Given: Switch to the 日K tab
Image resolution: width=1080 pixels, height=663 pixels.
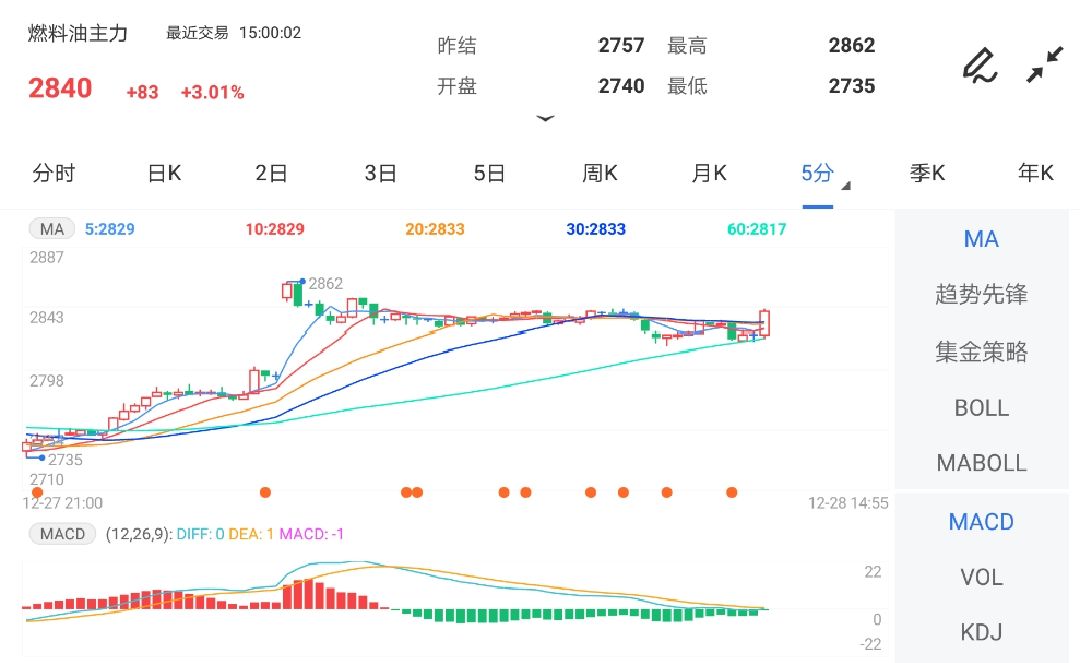Looking at the screenshot, I should [x=165, y=173].
